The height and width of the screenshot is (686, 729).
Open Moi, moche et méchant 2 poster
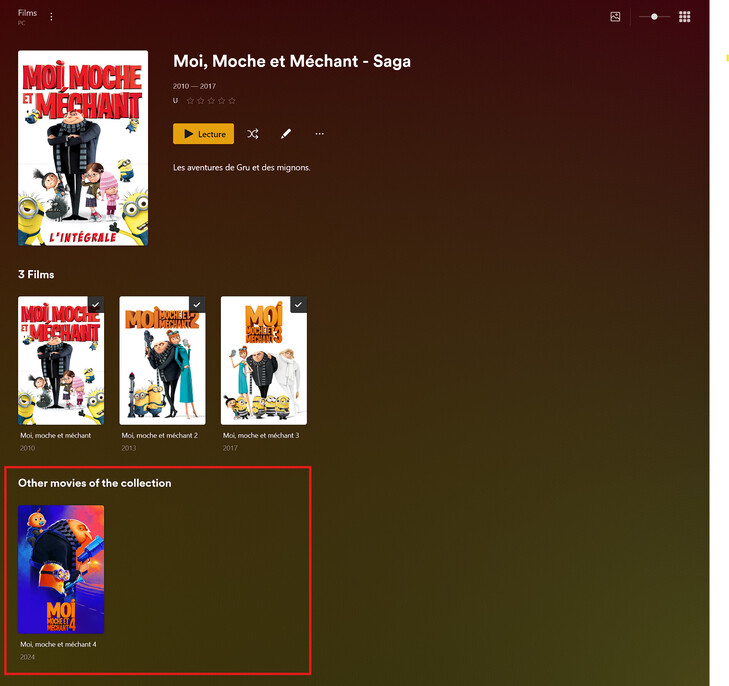[x=162, y=361]
